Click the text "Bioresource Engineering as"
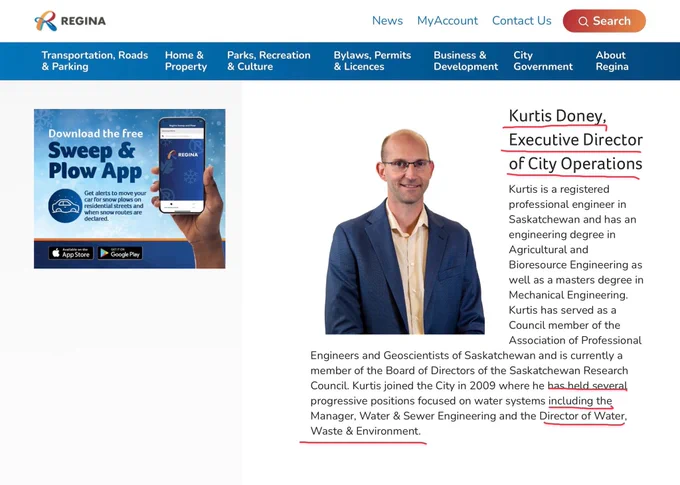680x485 pixels. [575, 265]
